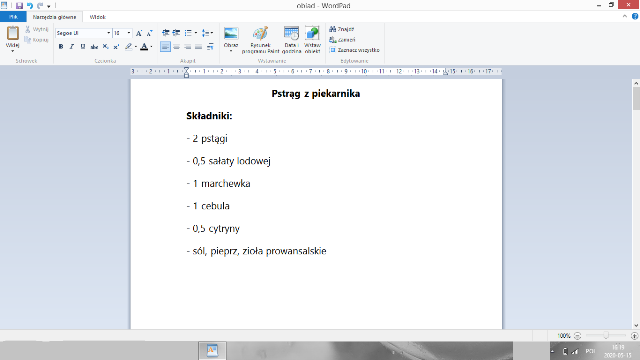The width and height of the screenshot is (640, 360).
Task: Open the Plik file menu
Action: coord(13,17)
